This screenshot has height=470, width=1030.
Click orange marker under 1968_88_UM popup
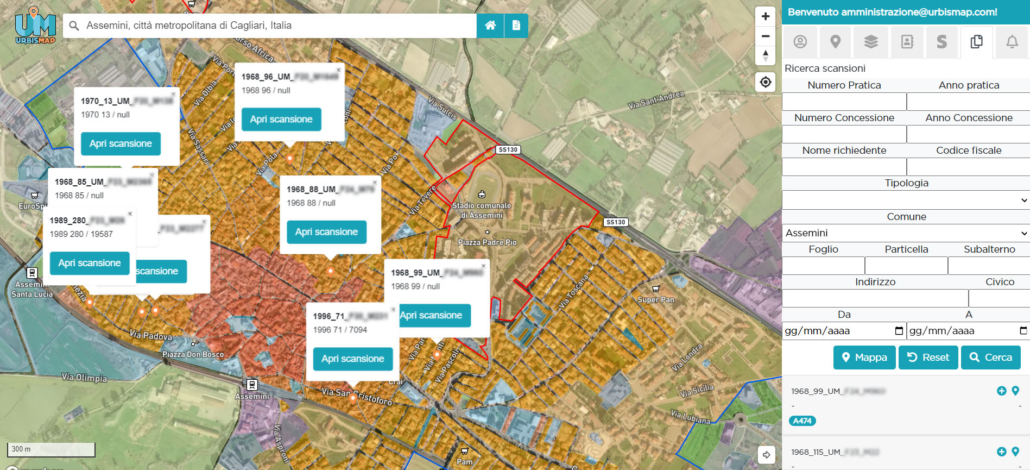(x=330, y=270)
